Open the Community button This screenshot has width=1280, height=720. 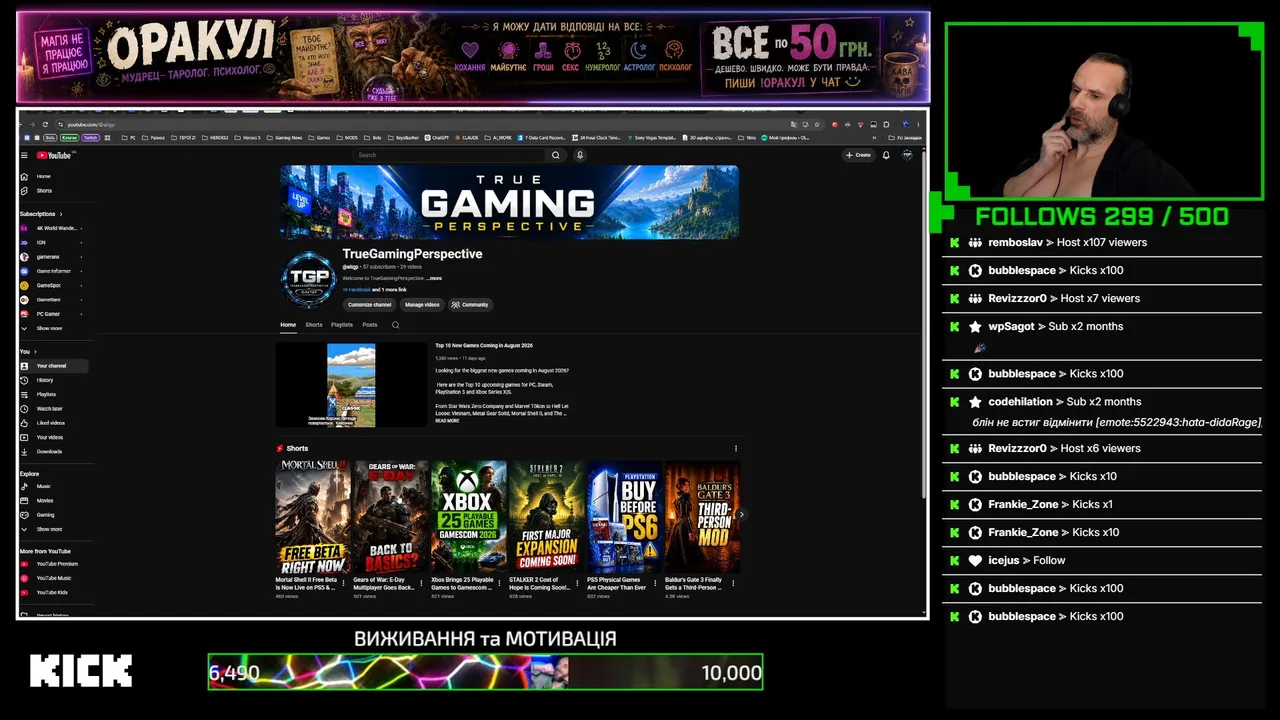pyautogui.click(x=470, y=305)
